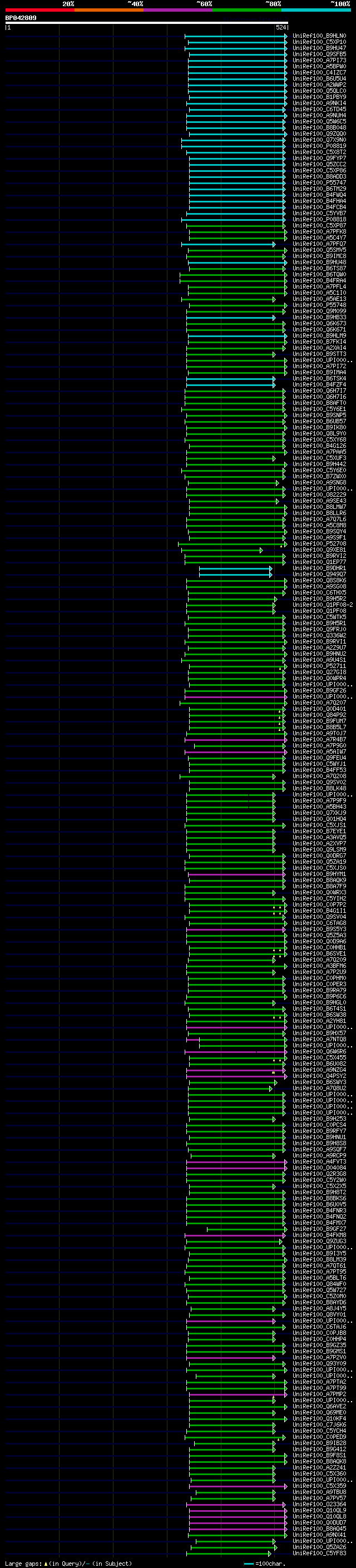Select hit label UniRef100_Q5QLC0
This screenshot has width=356, height=1568.
point(319,91)
